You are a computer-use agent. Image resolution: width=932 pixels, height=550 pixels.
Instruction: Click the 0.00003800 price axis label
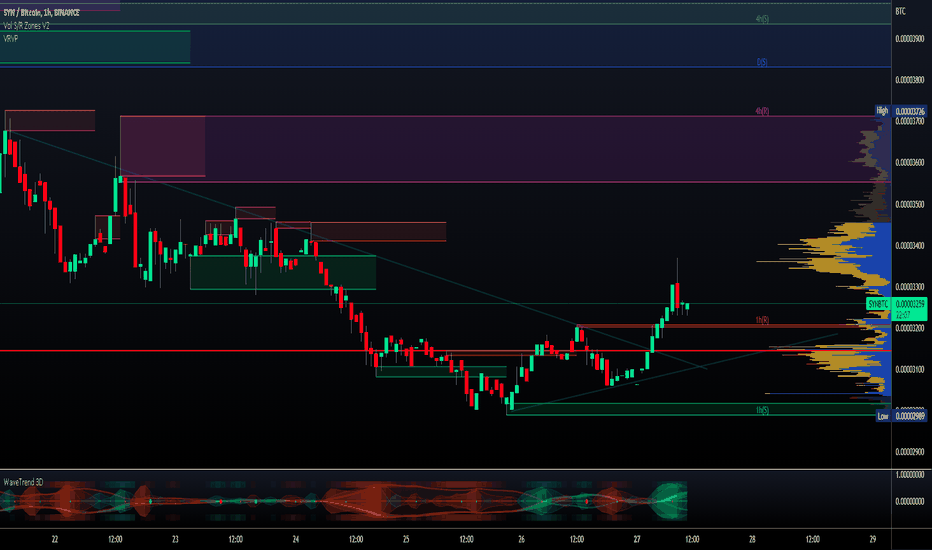pos(909,80)
